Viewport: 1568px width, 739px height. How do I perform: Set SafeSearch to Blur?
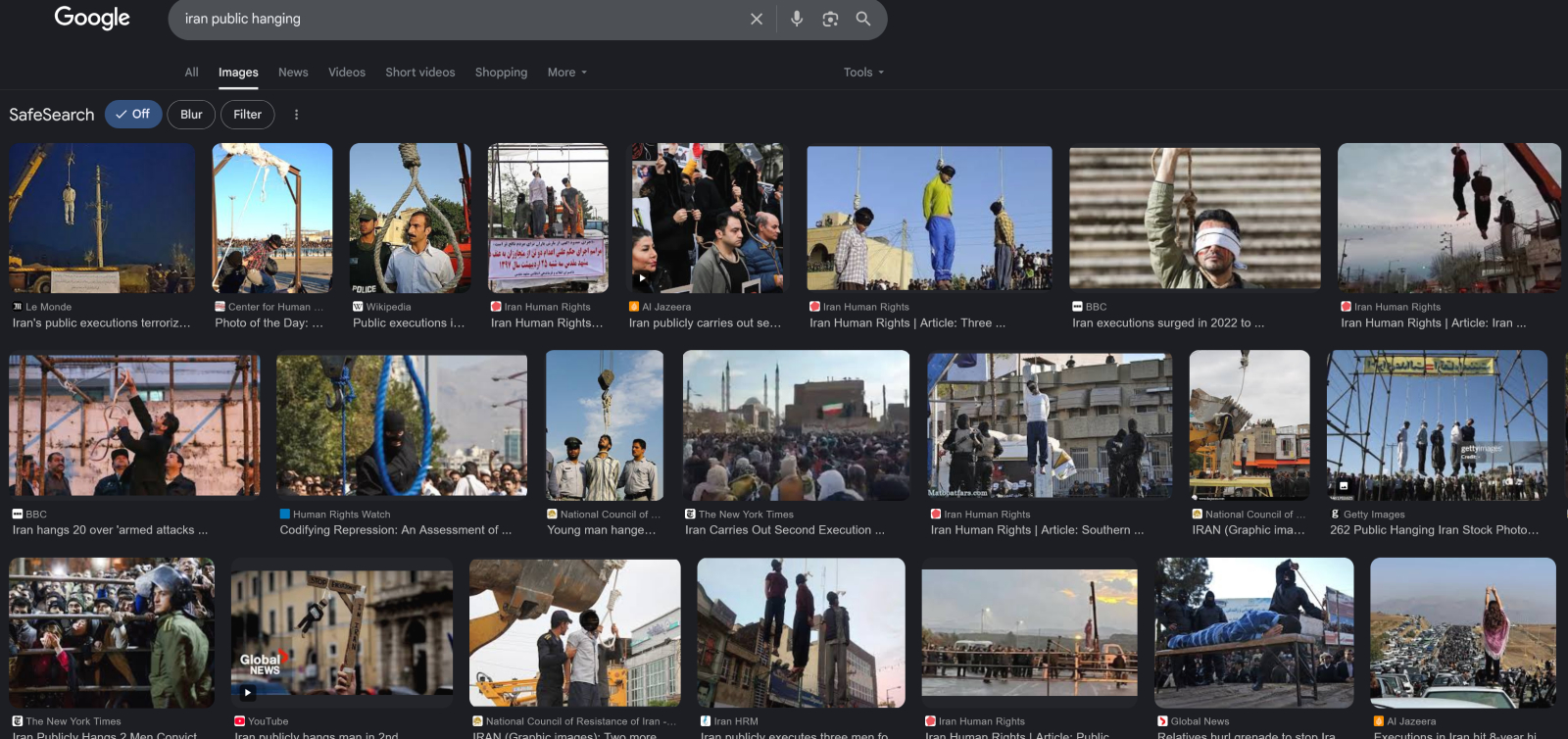191,115
